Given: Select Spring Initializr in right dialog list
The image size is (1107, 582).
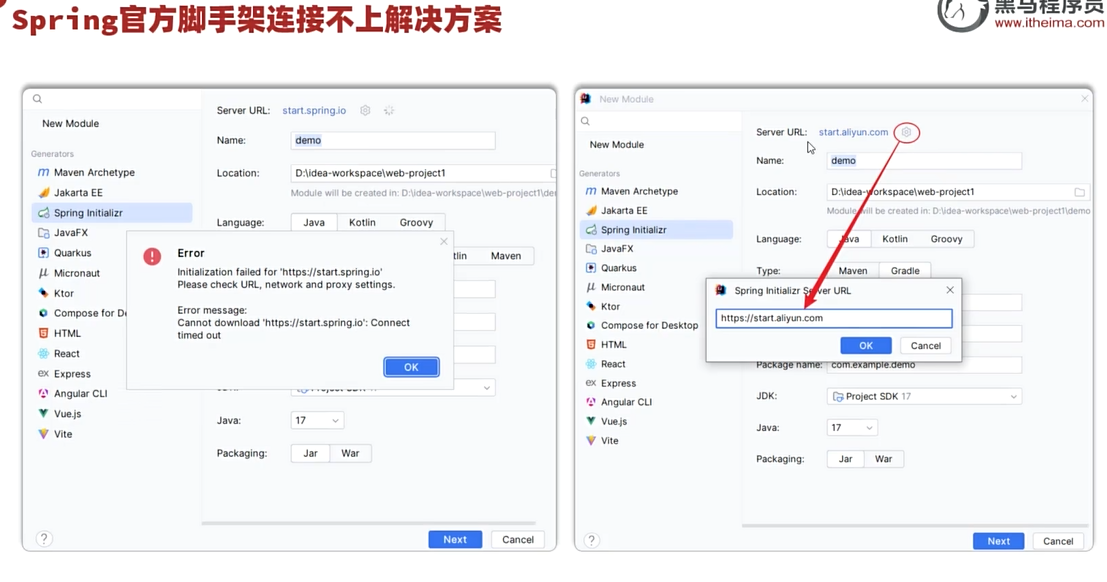Looking at the screenshot, I should pyautogui.click(x=657, y=230).
